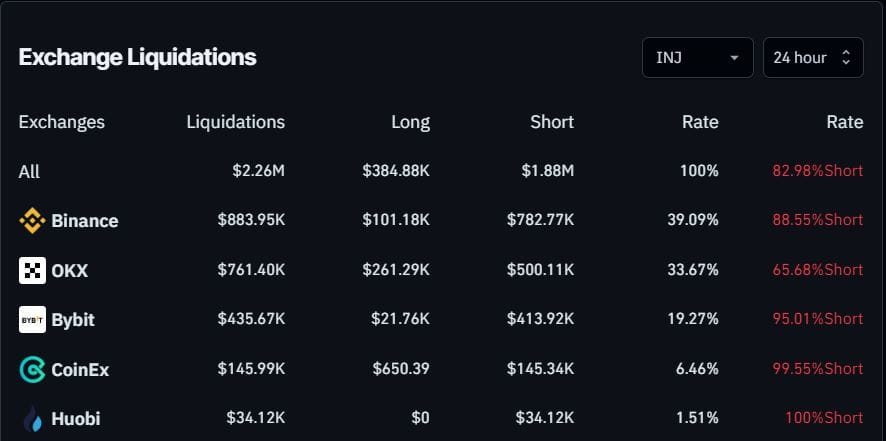This screenshot has width=886, height=441.
Task: Click the OKX logo icon
Action: (x=32, y=270)
